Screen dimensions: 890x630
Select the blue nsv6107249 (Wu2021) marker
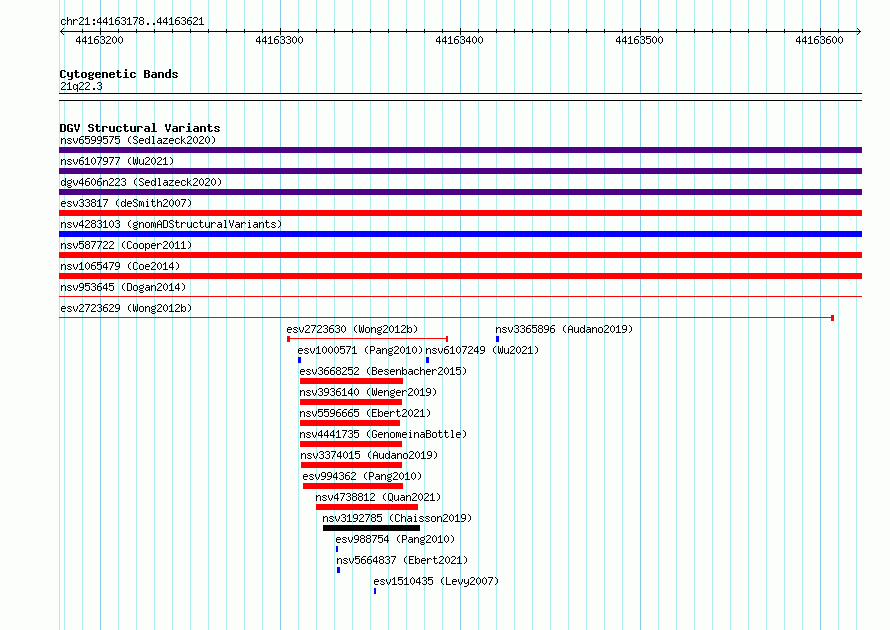point(427,360)
